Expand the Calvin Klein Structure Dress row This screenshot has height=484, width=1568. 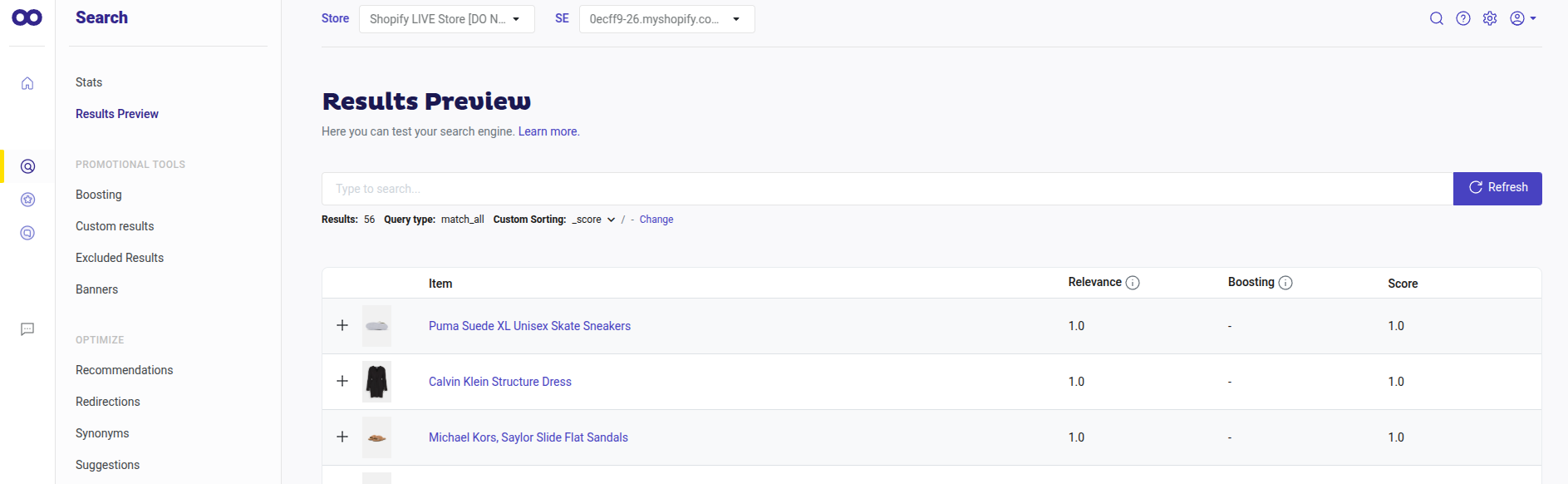point(342,381)
